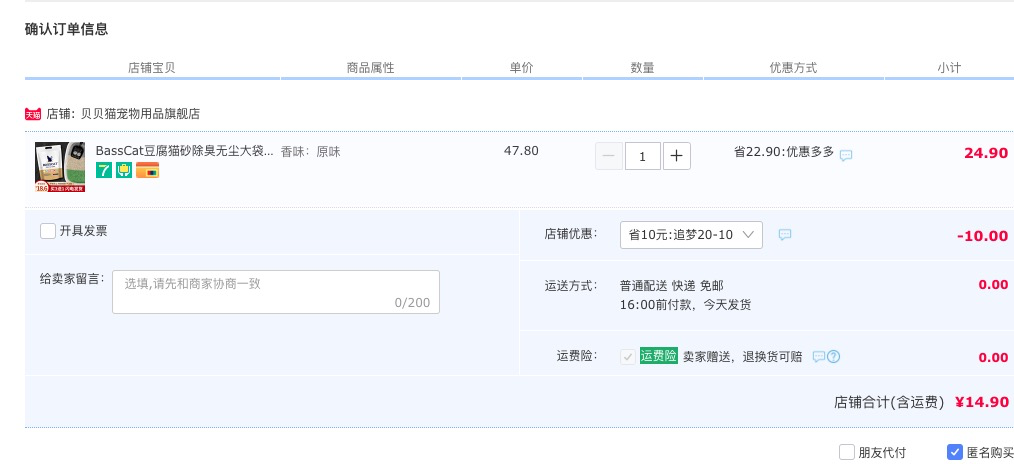Click the Tmall 天猫 store badge icon
This screenshot has height=467, width=1014.
click(33, 114)
